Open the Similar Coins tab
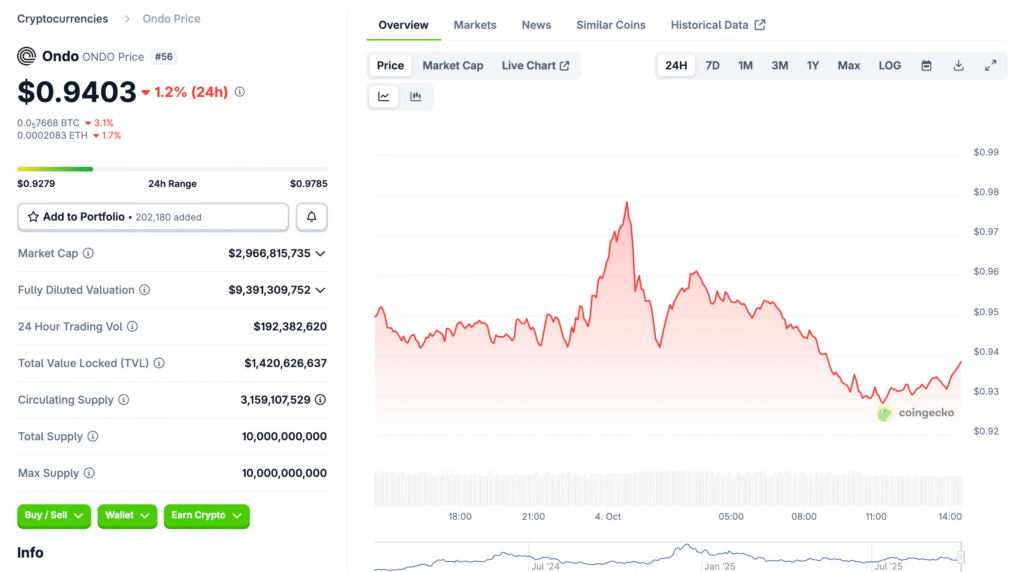 point(610,25)
